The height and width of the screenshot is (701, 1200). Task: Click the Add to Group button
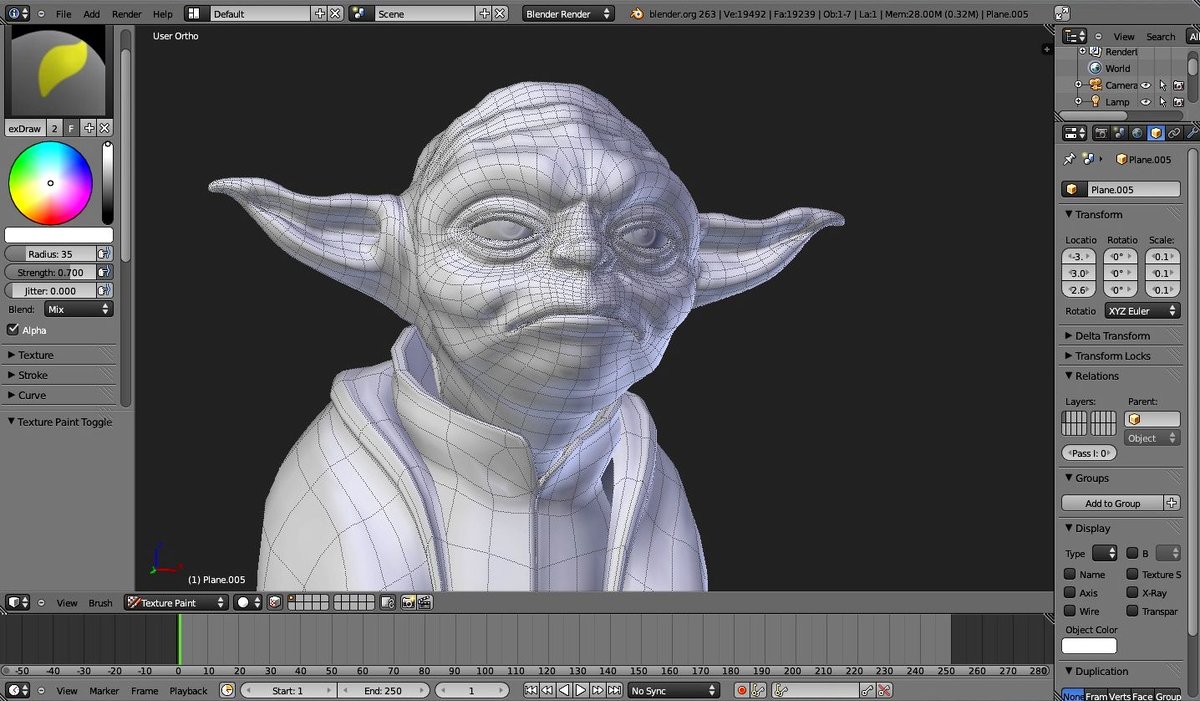coord(1113,503)
